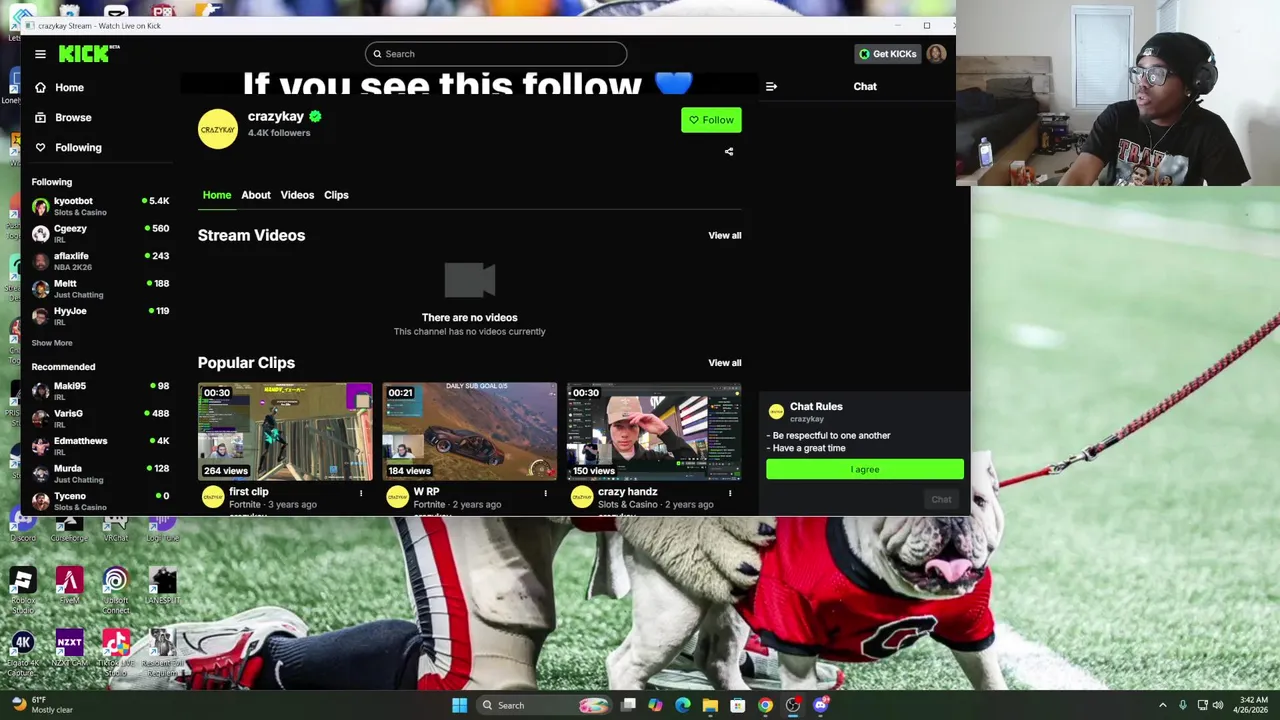1280x720 pixels.
Task: Open VarisG in Recommended list
Action: point(100,419)
